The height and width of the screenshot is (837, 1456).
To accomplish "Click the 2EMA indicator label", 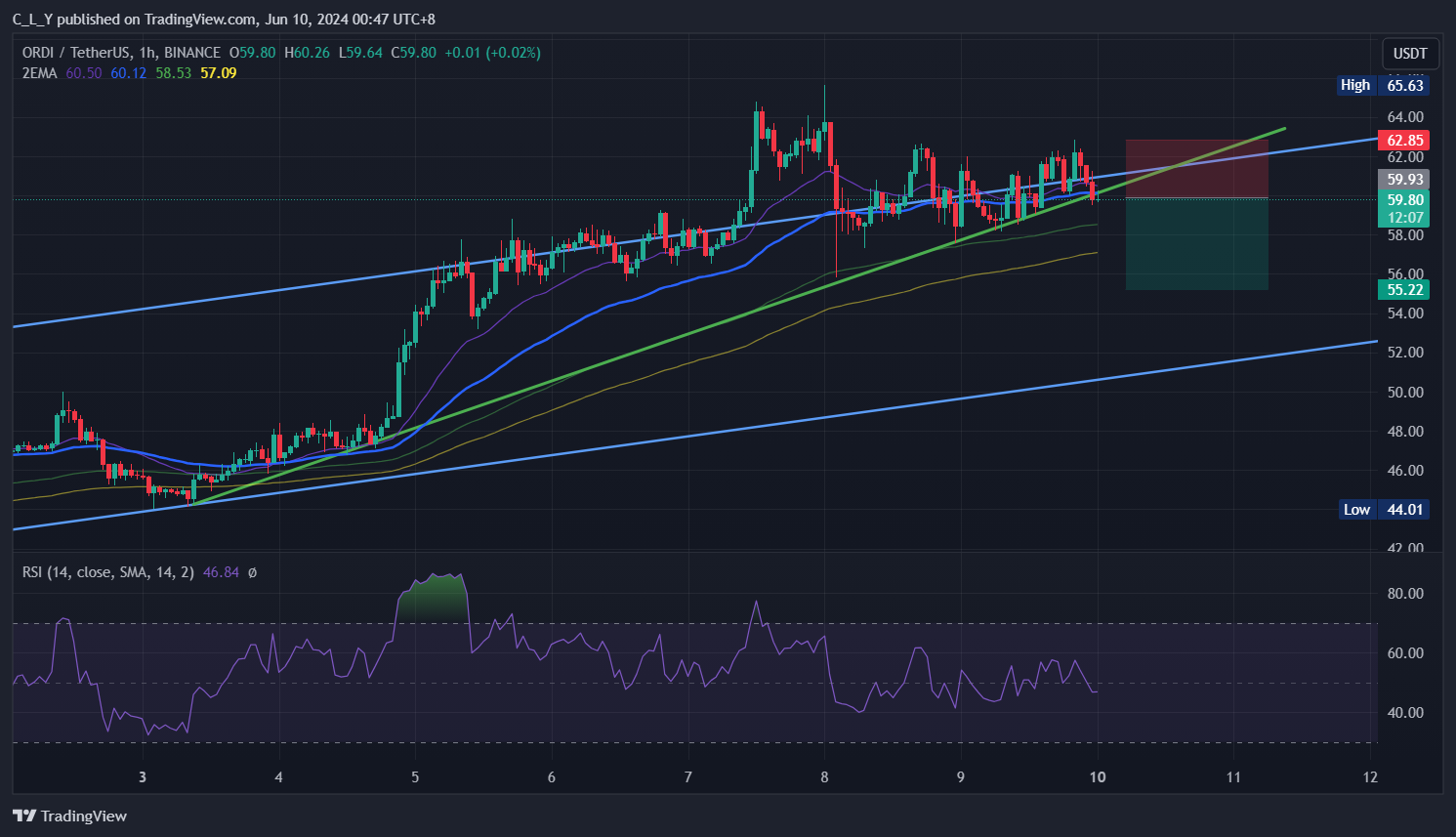I will tap(40, 73).
